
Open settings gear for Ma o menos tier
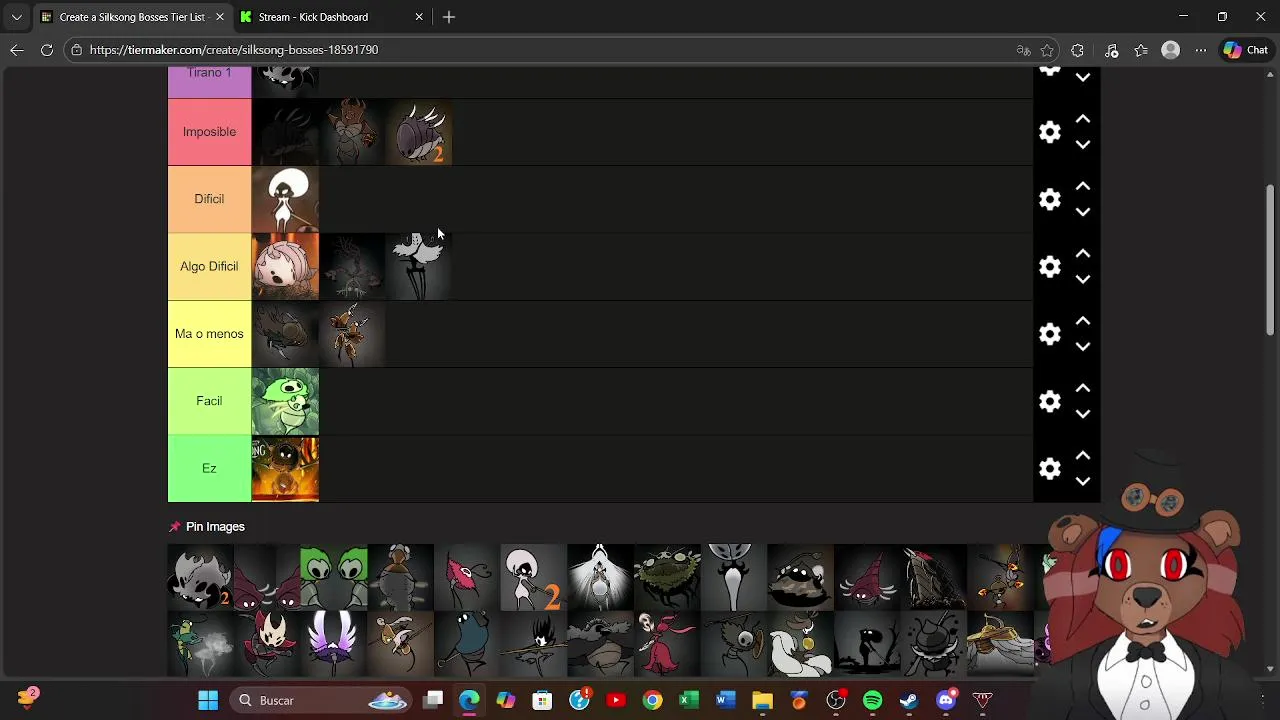tap(1049, 334)
